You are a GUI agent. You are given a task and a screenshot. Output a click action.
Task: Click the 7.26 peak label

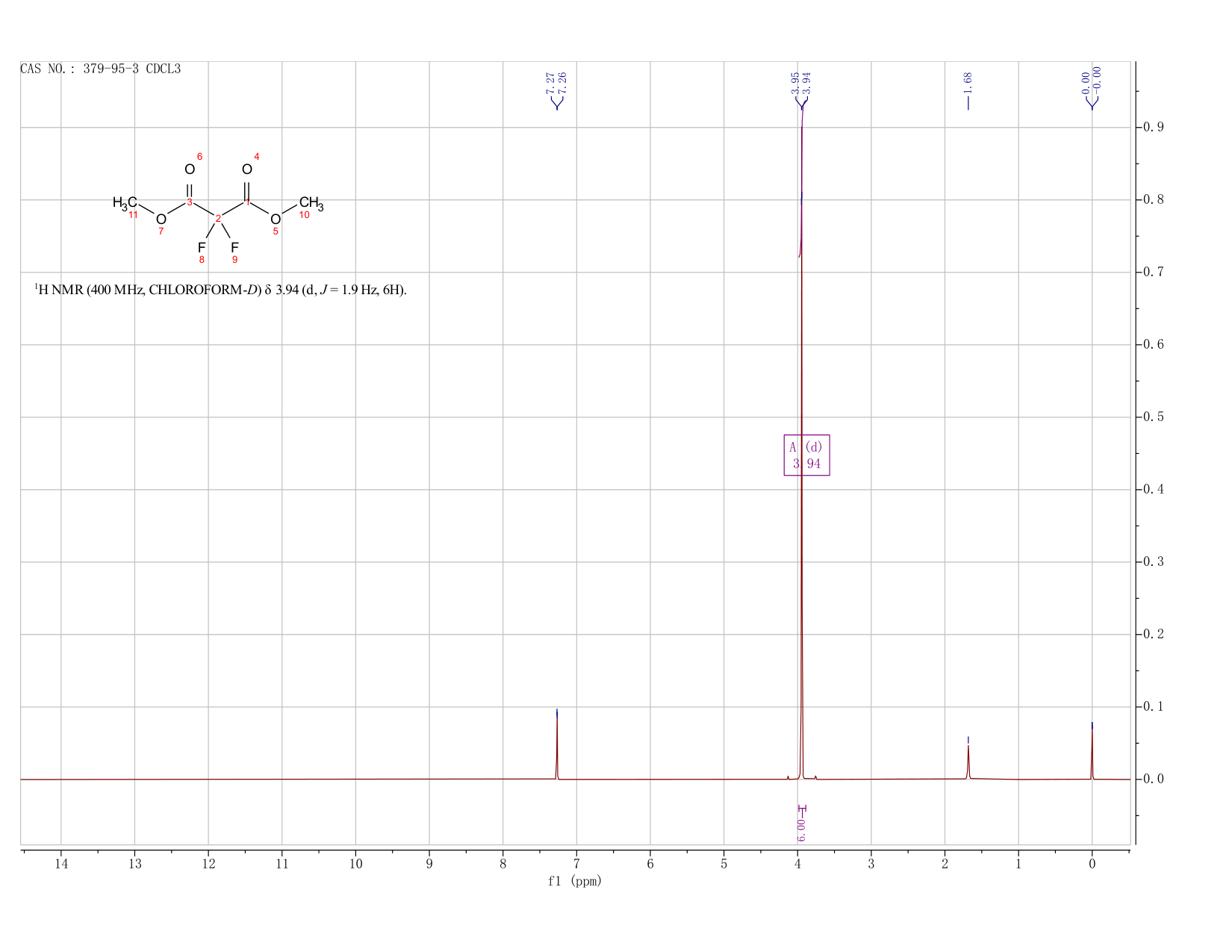[563, 81]
